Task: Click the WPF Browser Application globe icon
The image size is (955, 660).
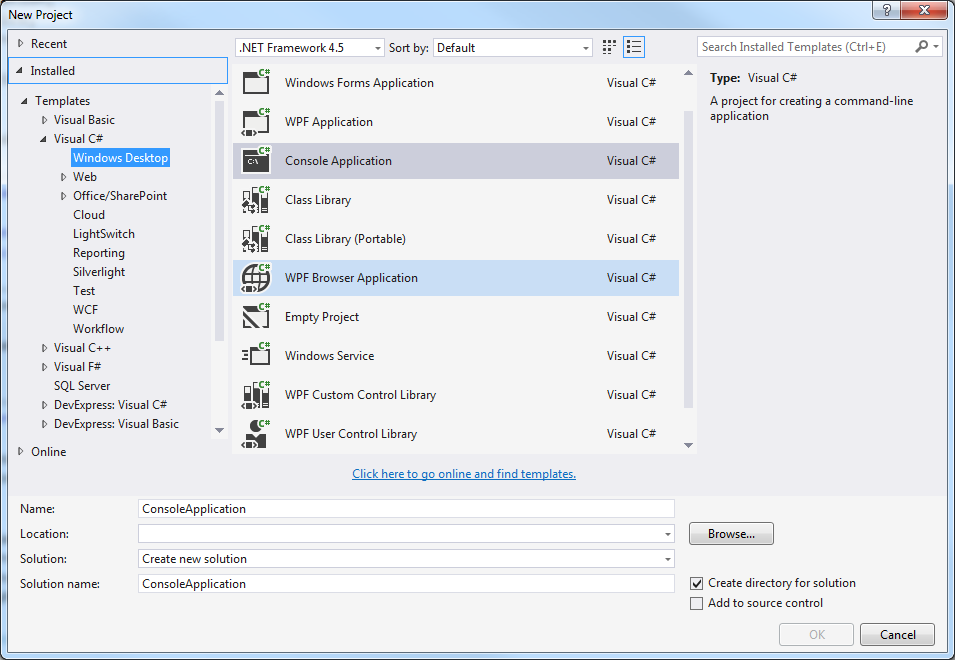Action: (256, 278)
